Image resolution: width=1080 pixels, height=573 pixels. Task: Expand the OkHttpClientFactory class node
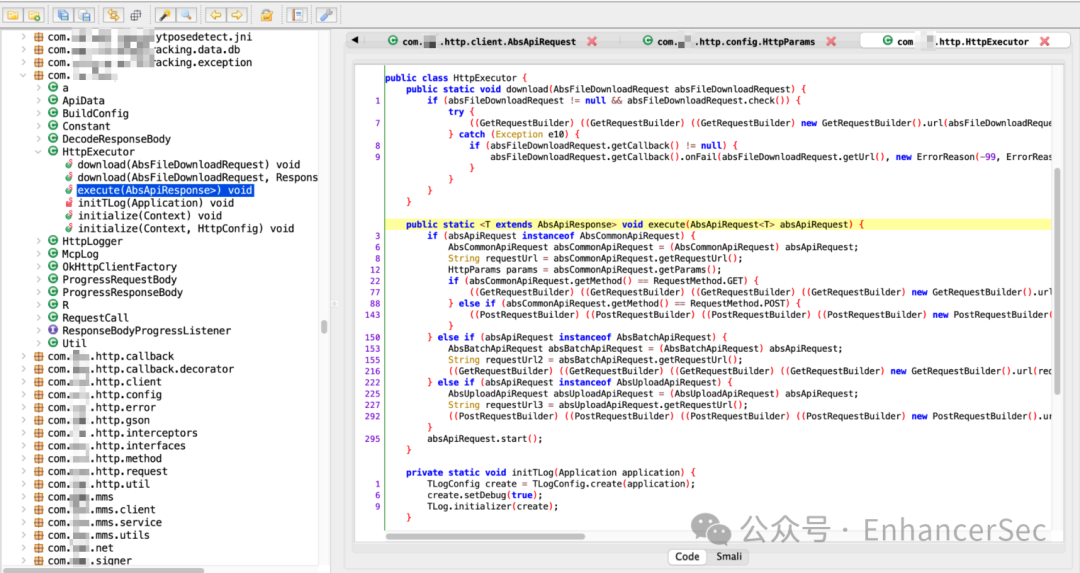point(39,267)
